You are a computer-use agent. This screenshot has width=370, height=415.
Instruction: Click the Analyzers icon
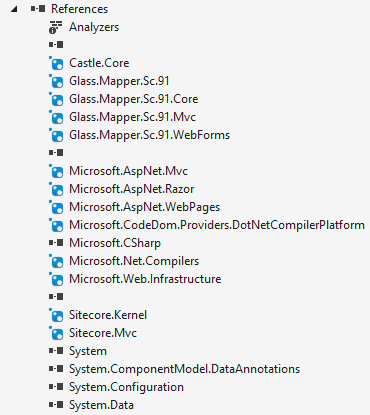tap(56, 27)
